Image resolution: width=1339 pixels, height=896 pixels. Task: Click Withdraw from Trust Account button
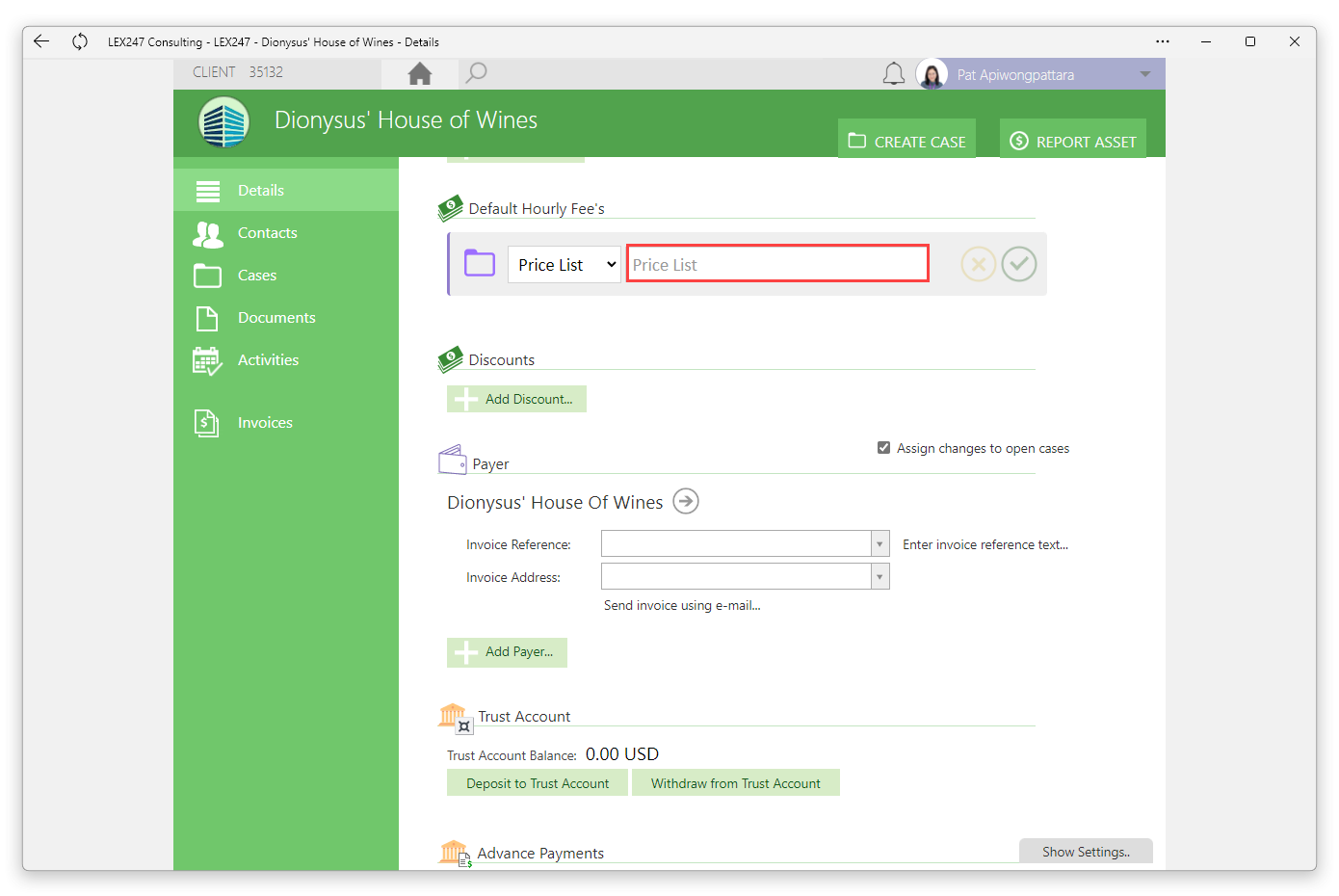click(x=736, y=783)
